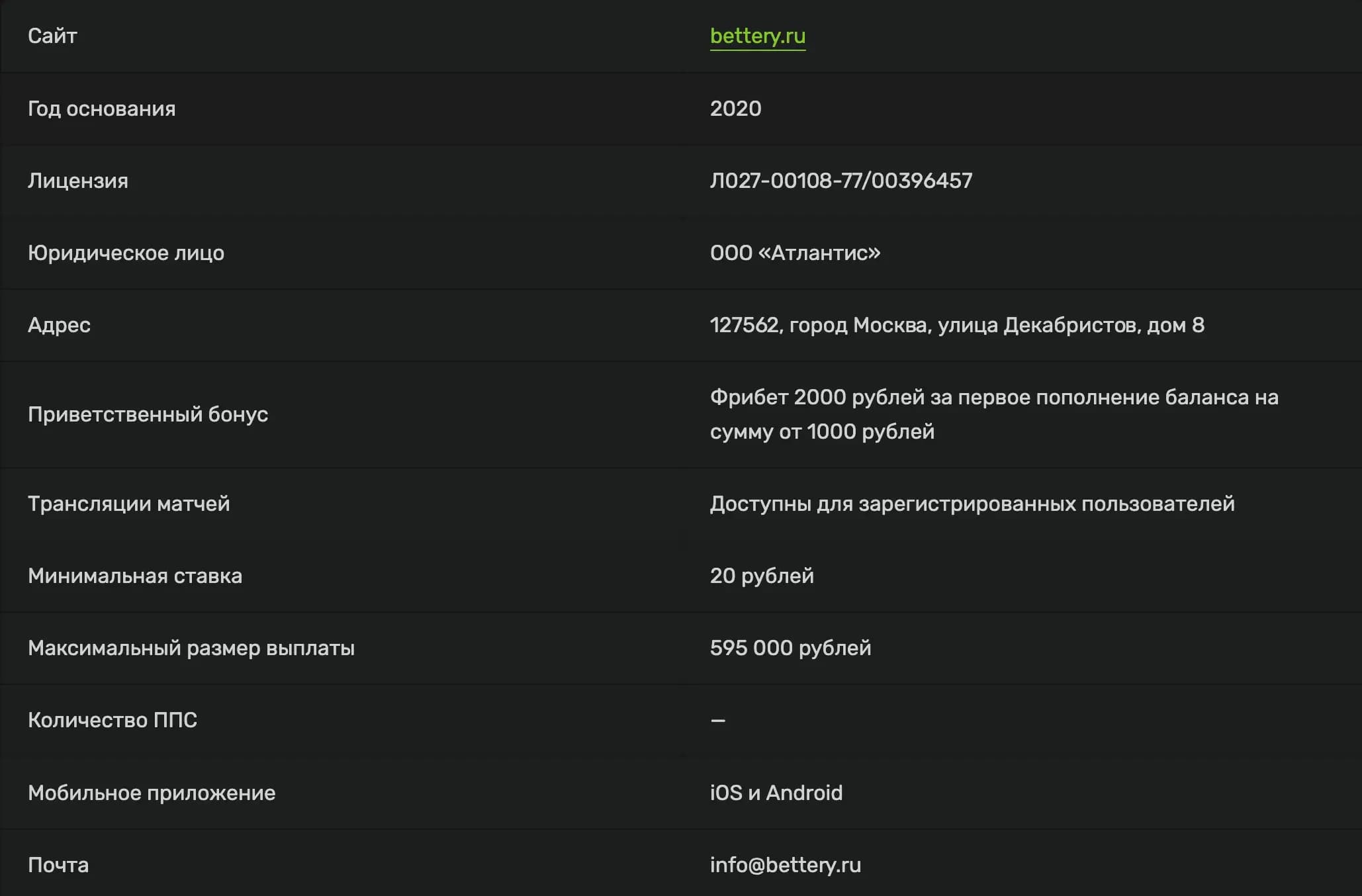Viewport: 1362px width, 896px height.
Task: Click the info@bettery.ru email address
Action: click(786, 865)
